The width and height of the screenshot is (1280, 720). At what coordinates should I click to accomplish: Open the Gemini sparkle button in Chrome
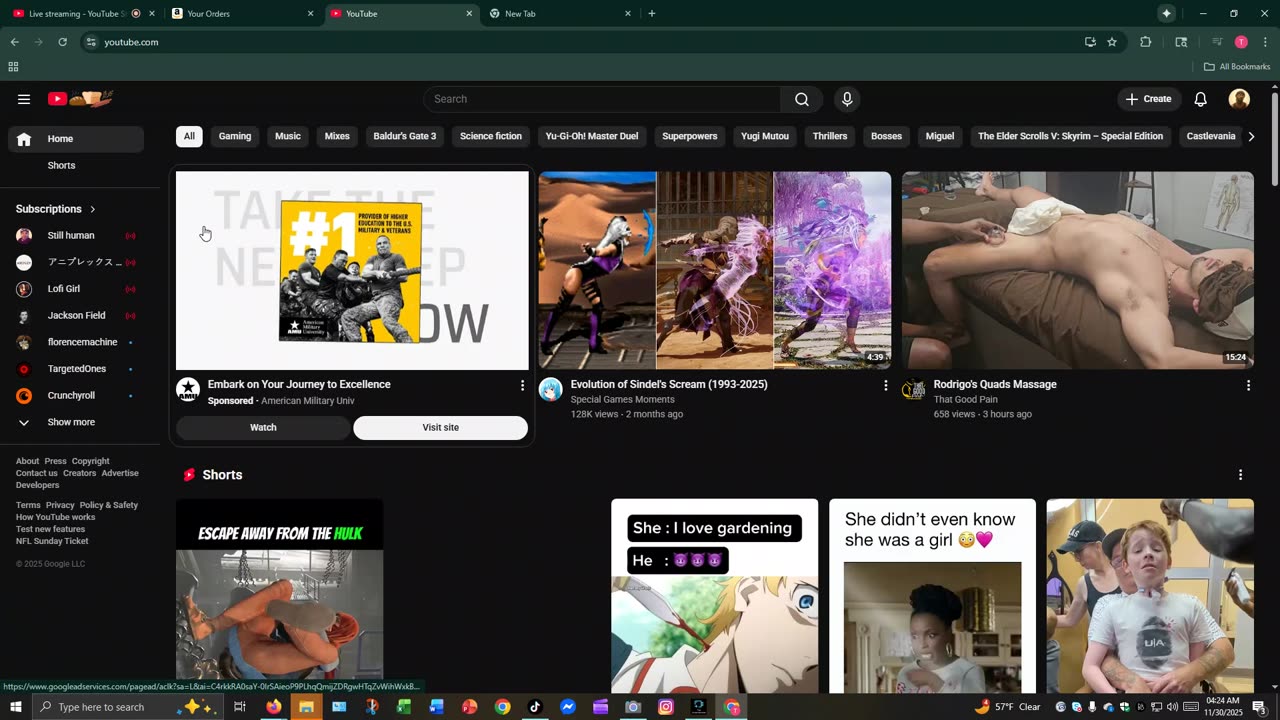coord(1166,13)
